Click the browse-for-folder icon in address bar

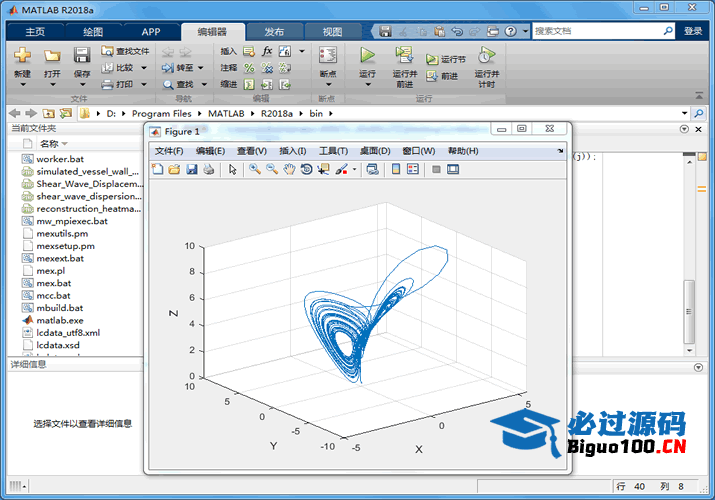click(x=66, y=113)
